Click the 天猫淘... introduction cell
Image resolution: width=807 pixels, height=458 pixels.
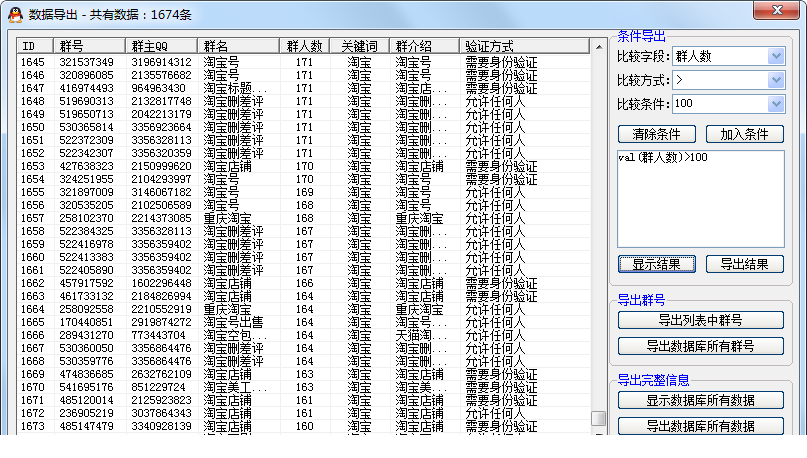[422, 336]
